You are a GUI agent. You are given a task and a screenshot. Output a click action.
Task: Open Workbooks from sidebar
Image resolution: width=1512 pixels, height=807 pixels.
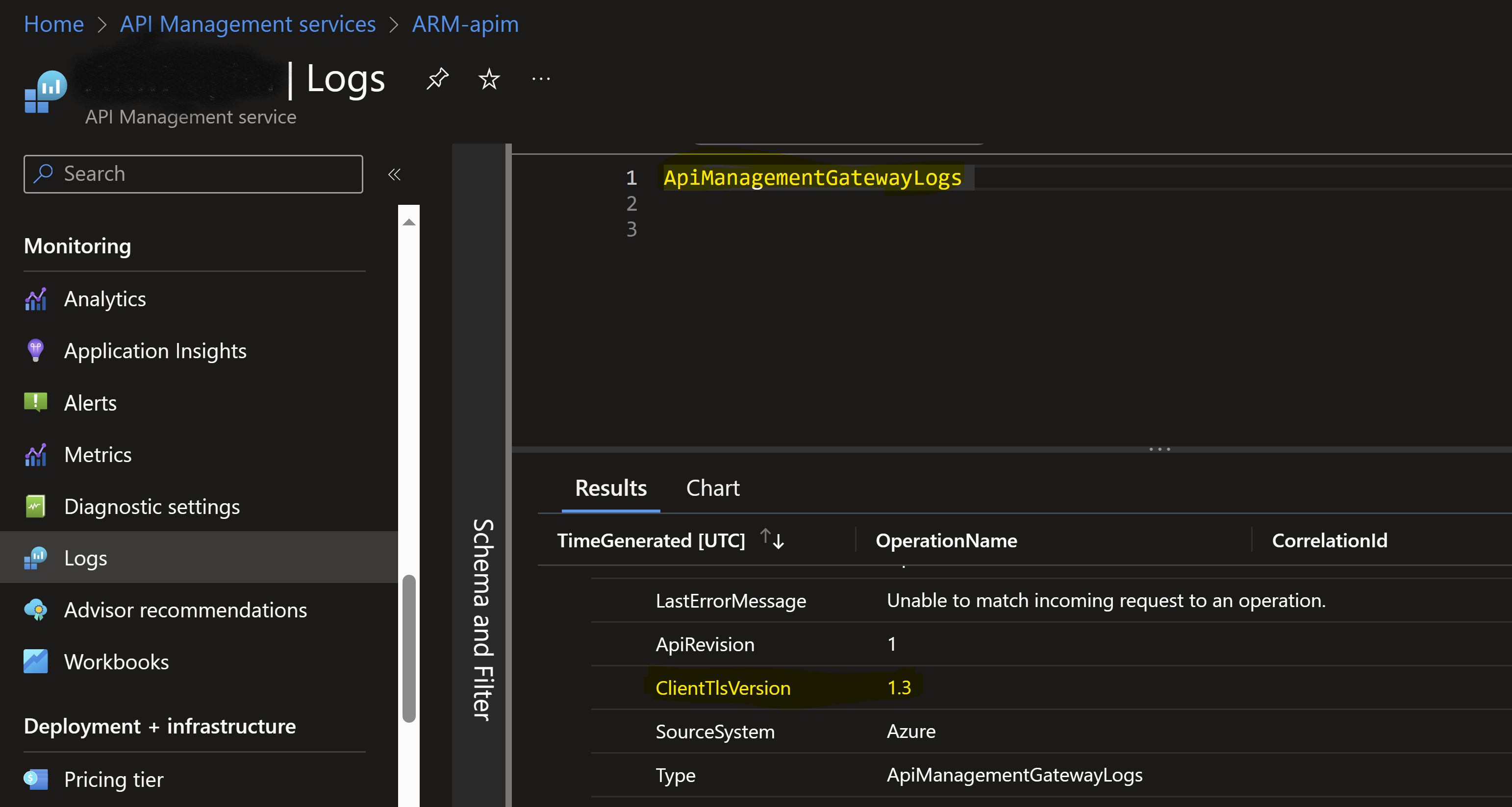click(x=116, y=661)
